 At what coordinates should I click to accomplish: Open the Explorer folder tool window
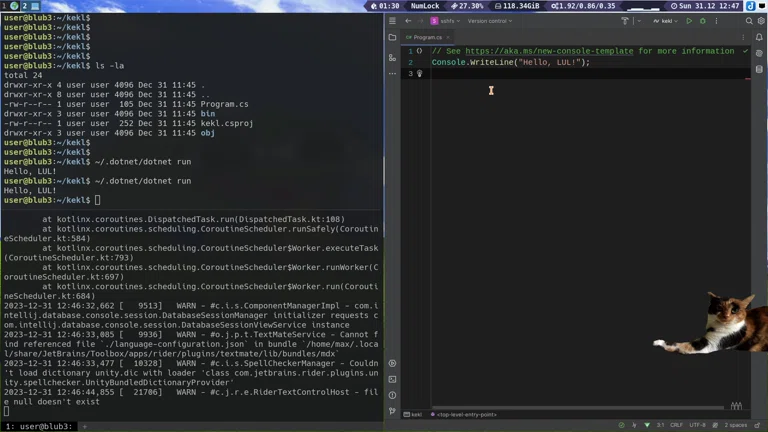coord(392,37)
